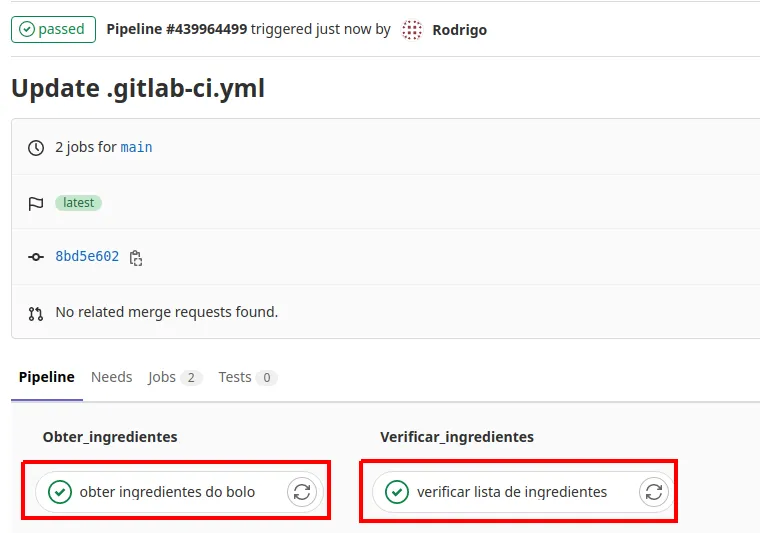Click the latest badge
This screenshot has height=533, width=760.
pyautogui.click(x=79, y=203)
